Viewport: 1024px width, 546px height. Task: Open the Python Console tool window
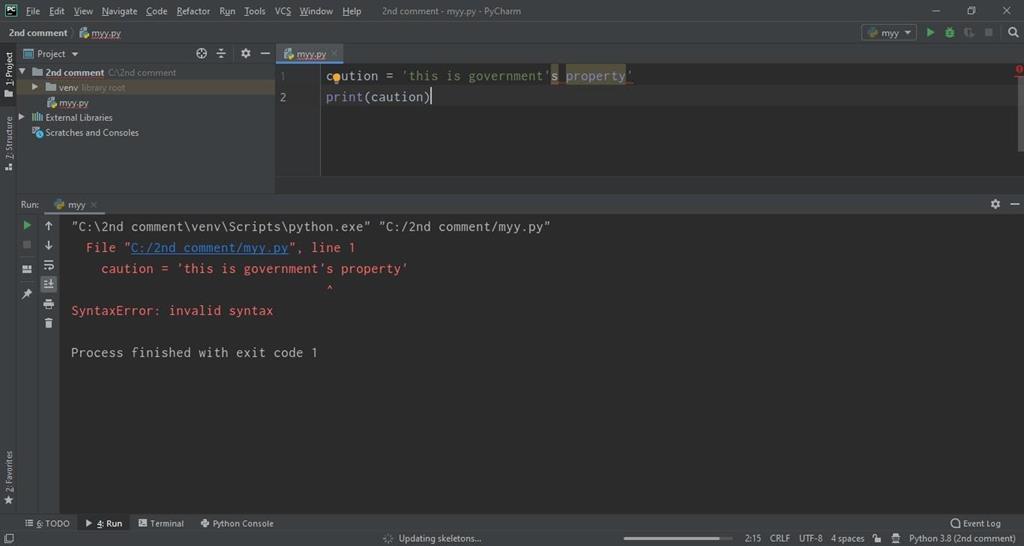point(236,523)
